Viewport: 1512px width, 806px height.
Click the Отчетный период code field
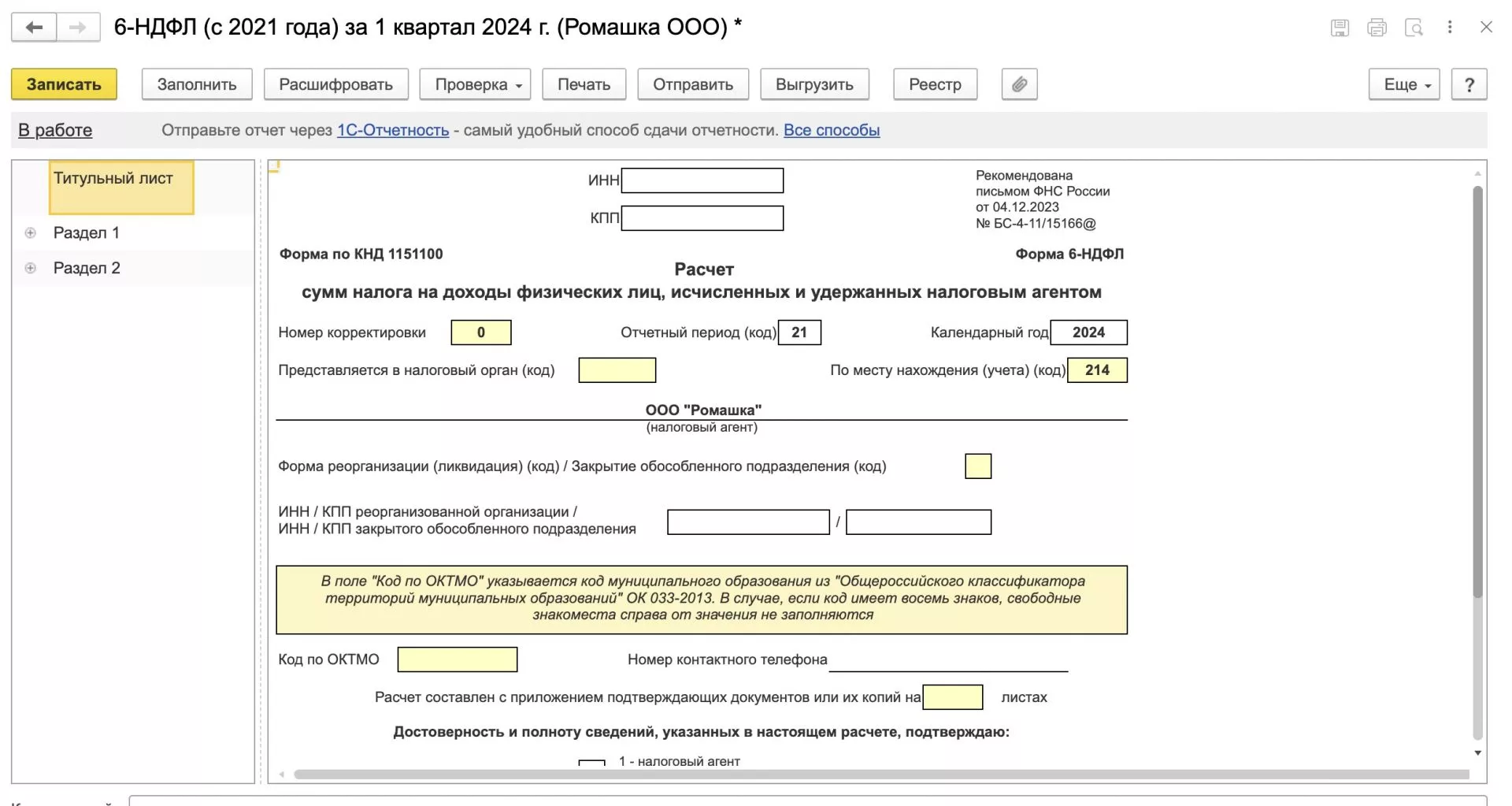coord(799,332)
